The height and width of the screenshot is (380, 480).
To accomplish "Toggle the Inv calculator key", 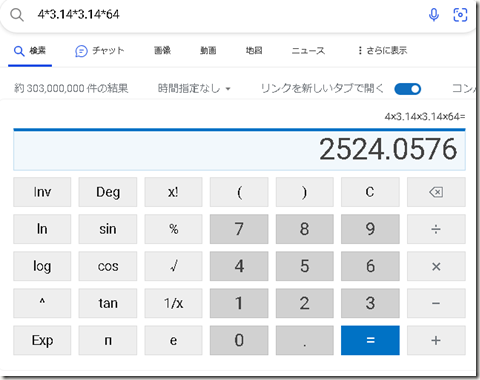I will click(42, 192).
